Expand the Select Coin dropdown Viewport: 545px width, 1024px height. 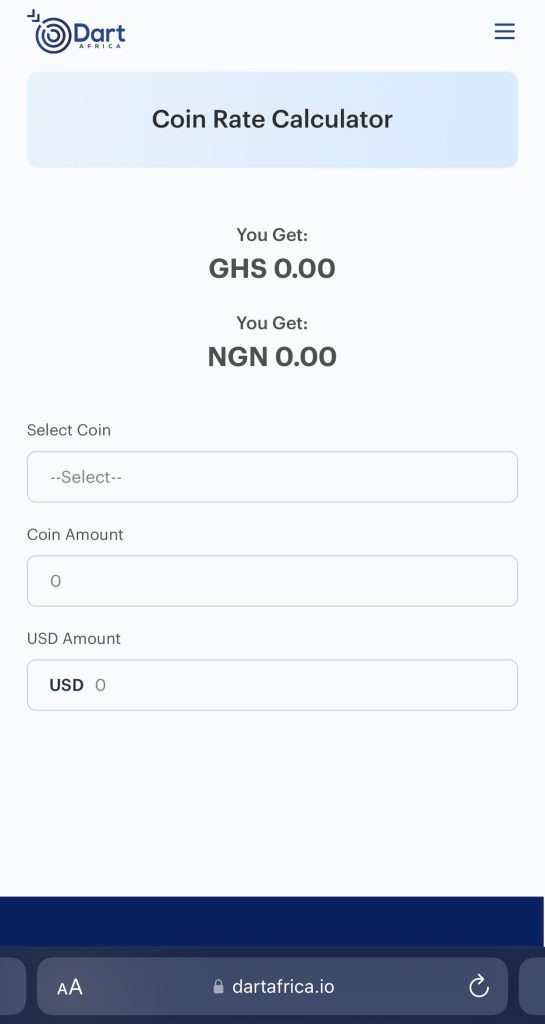click(272, 477)
